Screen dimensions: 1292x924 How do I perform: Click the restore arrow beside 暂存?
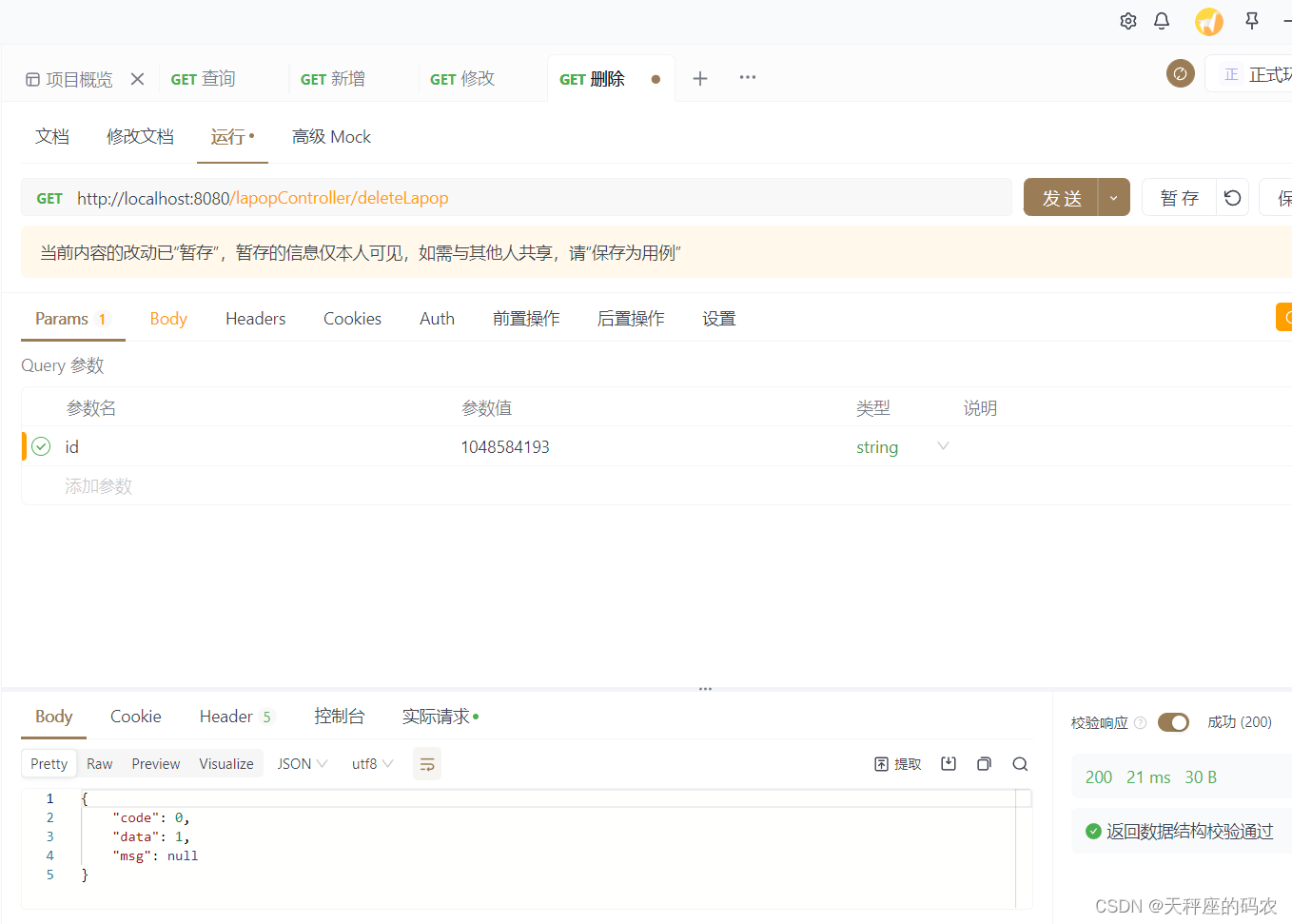(x=1233, y=198)
